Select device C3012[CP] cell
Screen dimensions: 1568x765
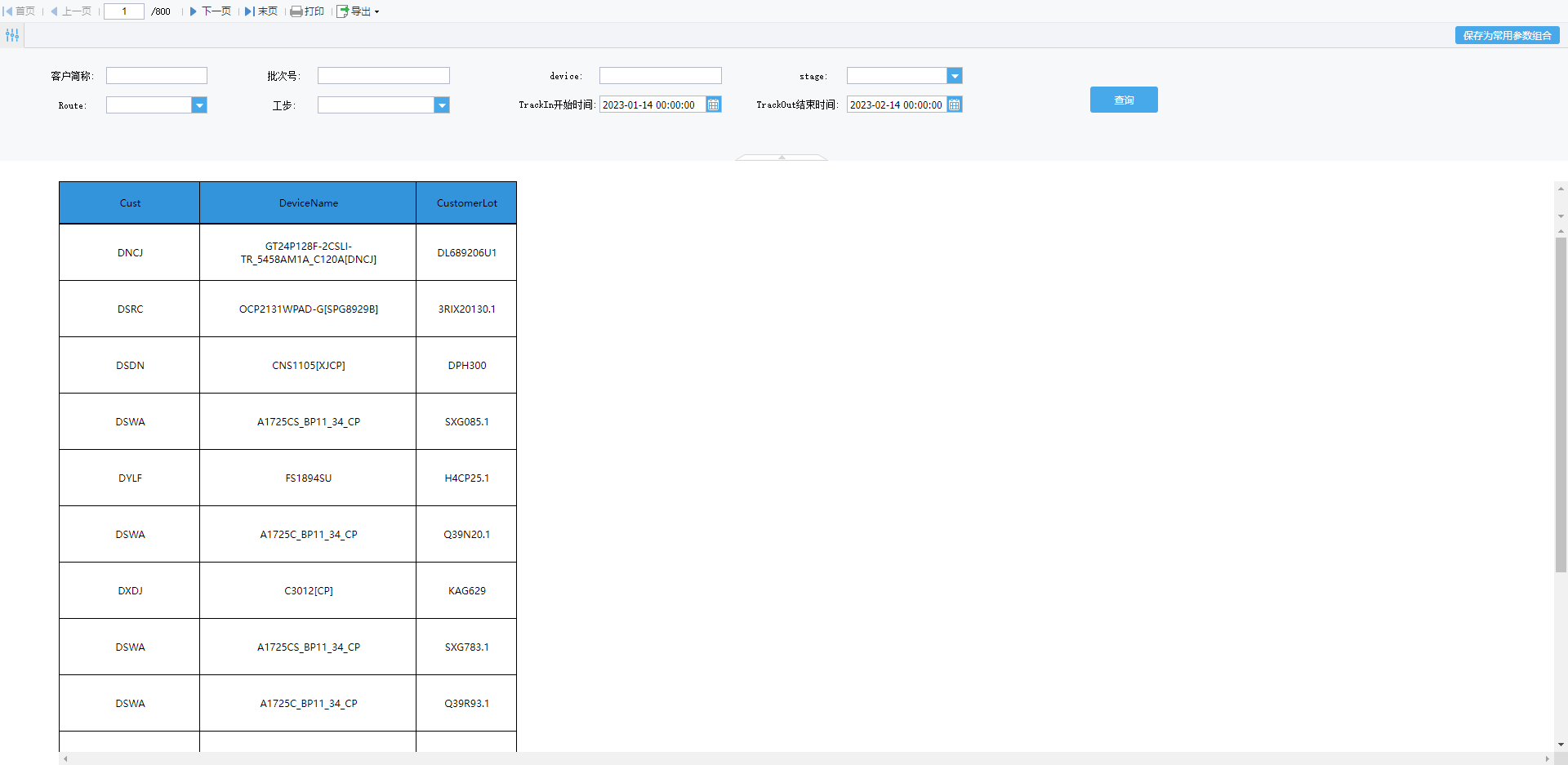pyautogui.click(x=308, y=591)
